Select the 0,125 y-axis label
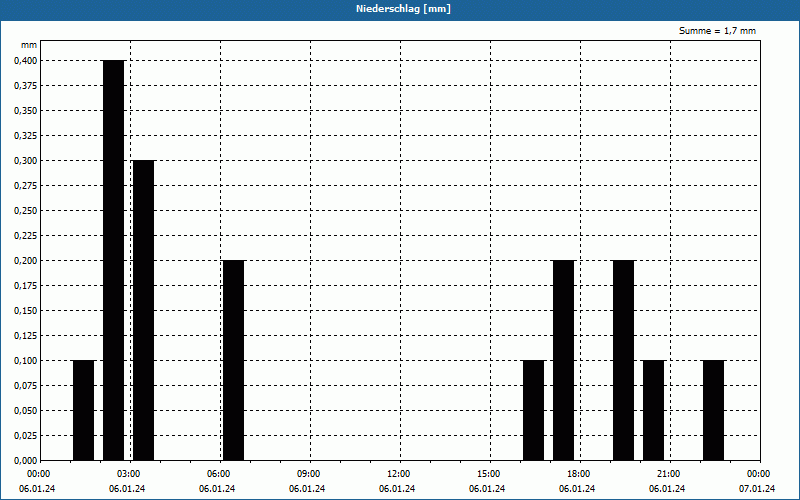 coord(26,336)
